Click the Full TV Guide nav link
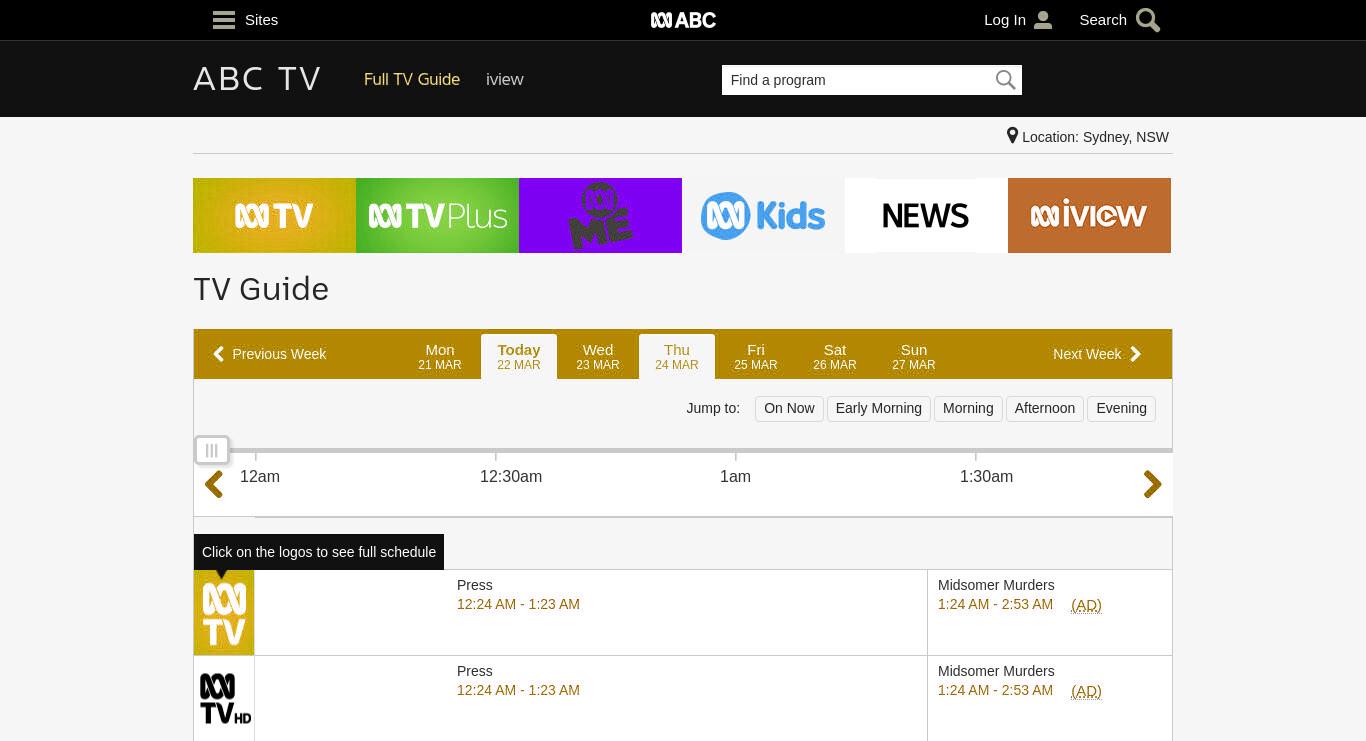 412,79
